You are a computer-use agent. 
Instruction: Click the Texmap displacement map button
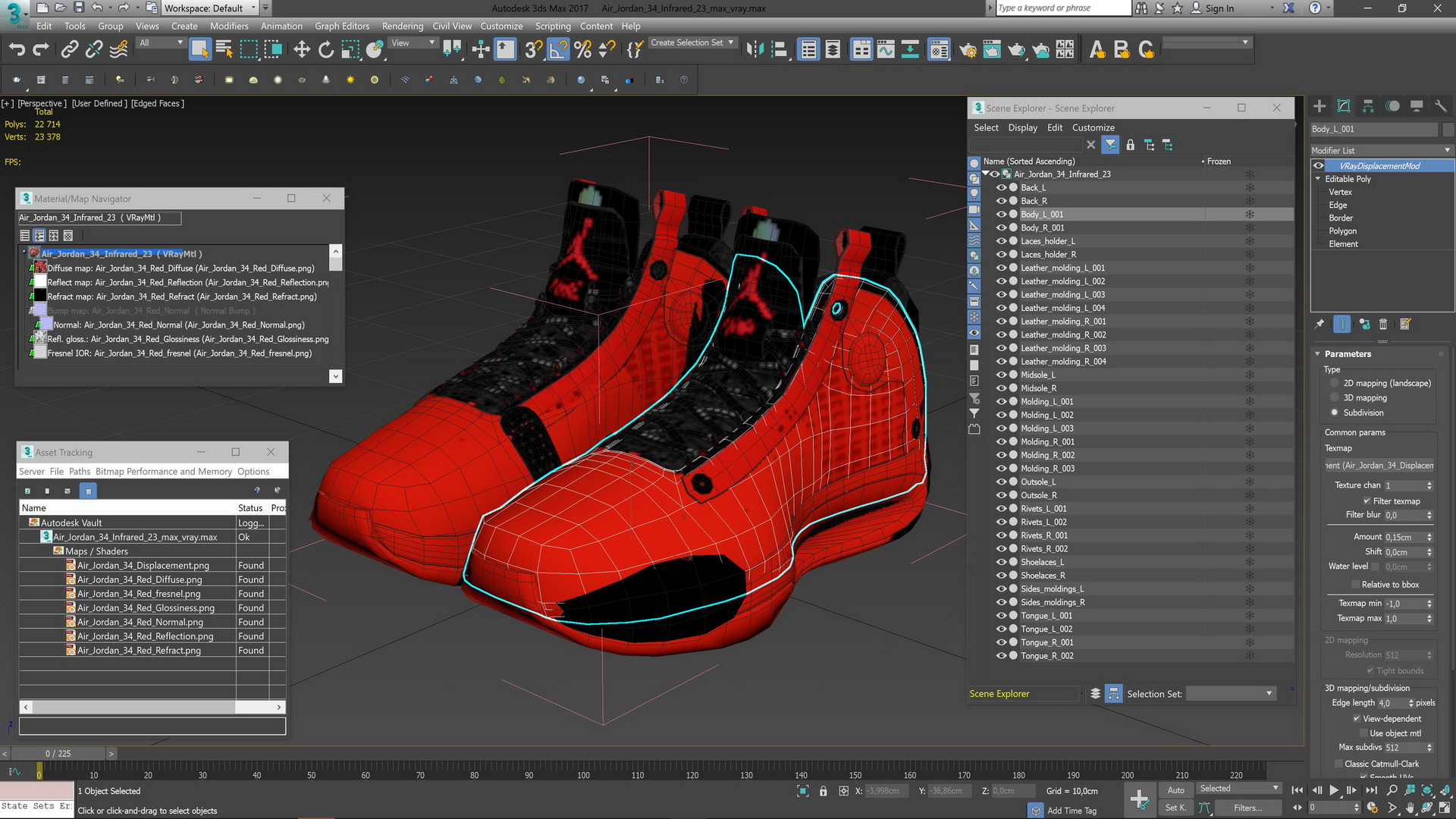(x=1380, y=465)
